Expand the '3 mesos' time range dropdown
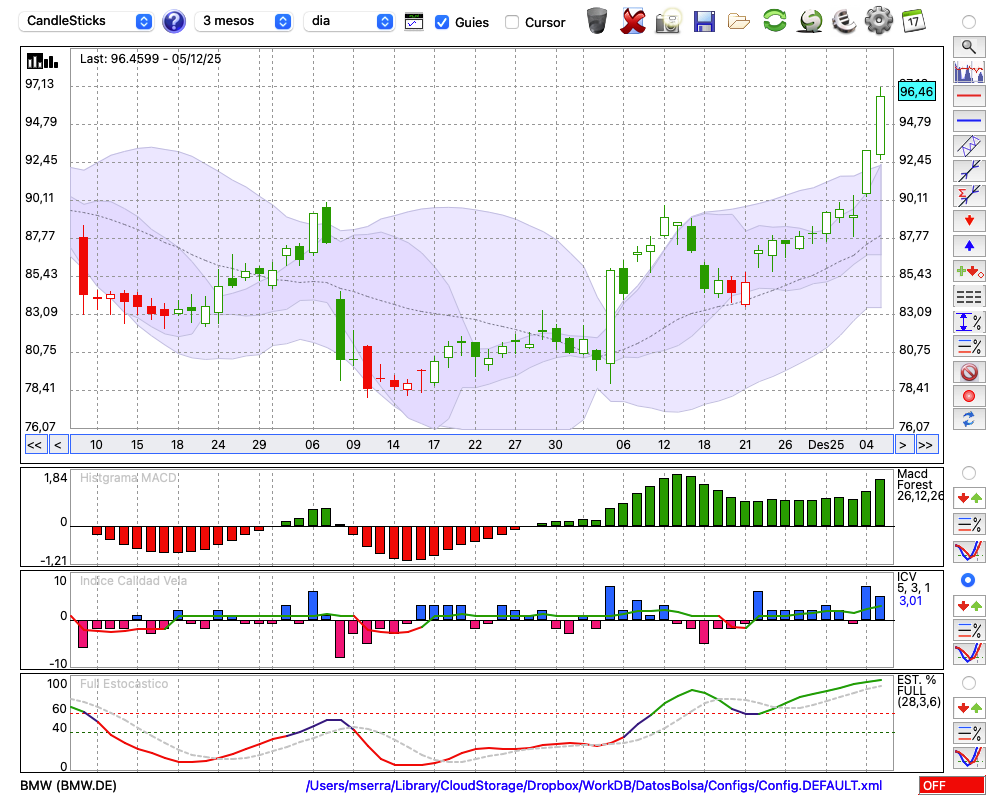This screenshot has width=1000, height=800. point(246,21)
